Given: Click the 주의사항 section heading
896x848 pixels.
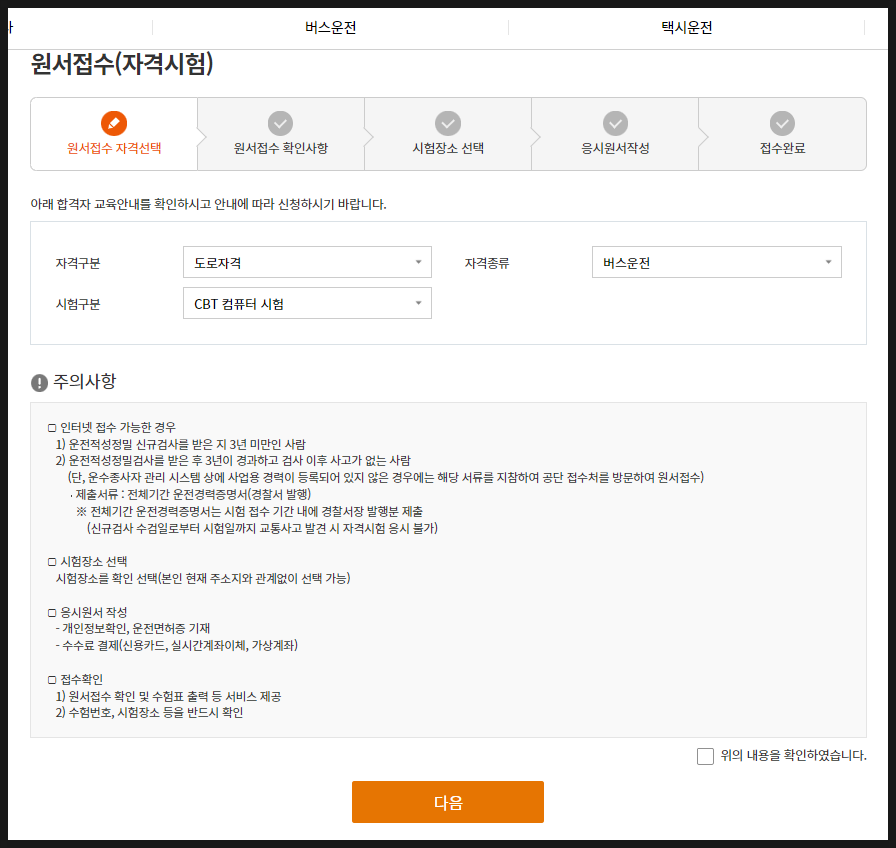Looking at the screenshot, I should tap(85, 381).
